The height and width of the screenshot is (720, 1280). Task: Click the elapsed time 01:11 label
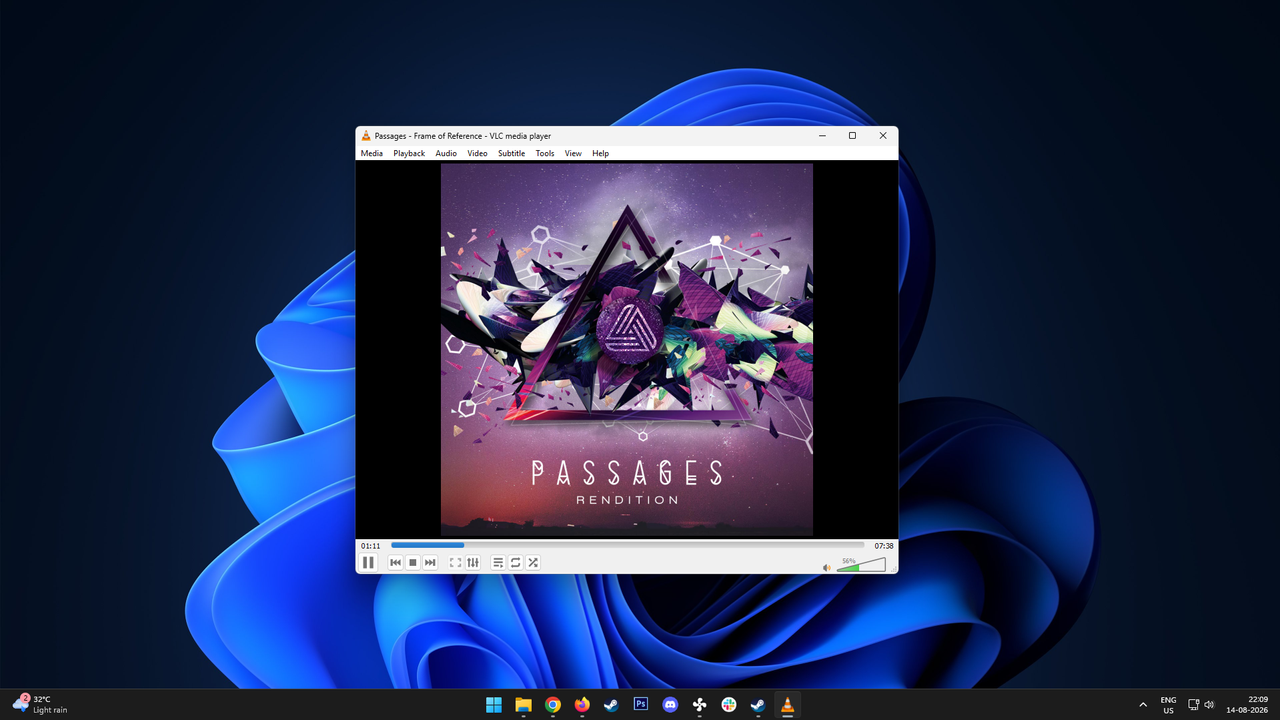(371, 546)
